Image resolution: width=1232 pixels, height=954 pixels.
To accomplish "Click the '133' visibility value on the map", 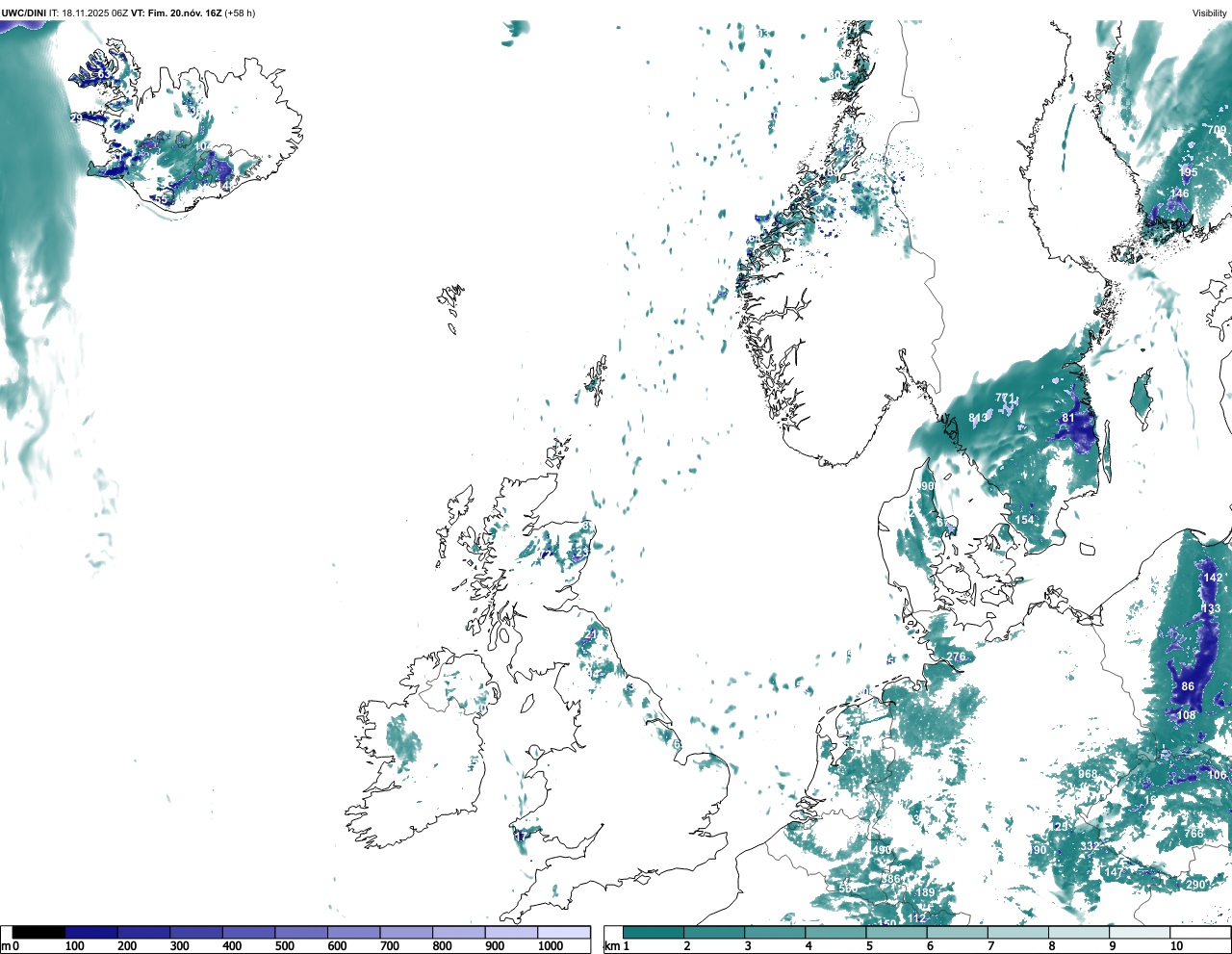I will 1211,608.
